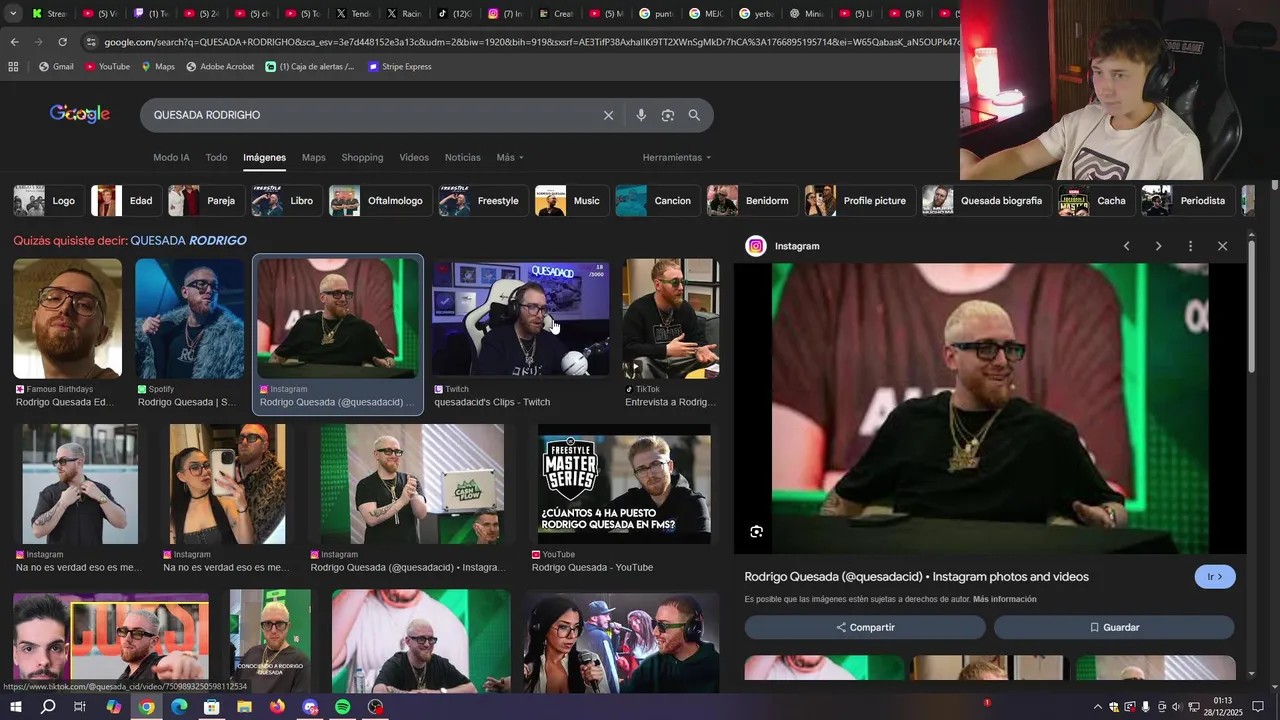1280x720 pixels.
Task: Open the Más información link
Action: click(x=1004, y=599)
